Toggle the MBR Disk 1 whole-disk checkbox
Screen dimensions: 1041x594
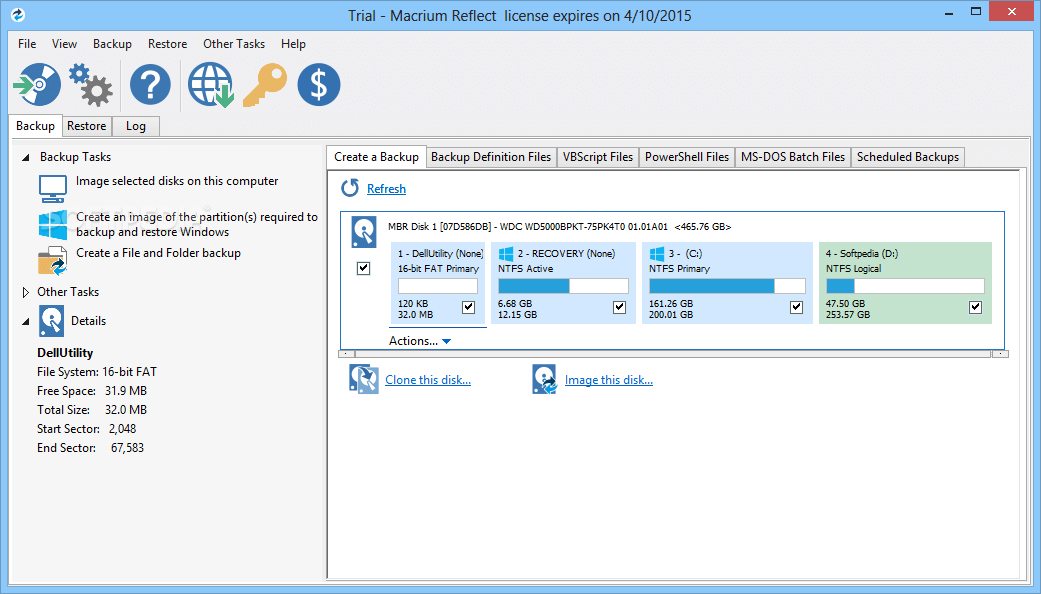tap(363, 268)
